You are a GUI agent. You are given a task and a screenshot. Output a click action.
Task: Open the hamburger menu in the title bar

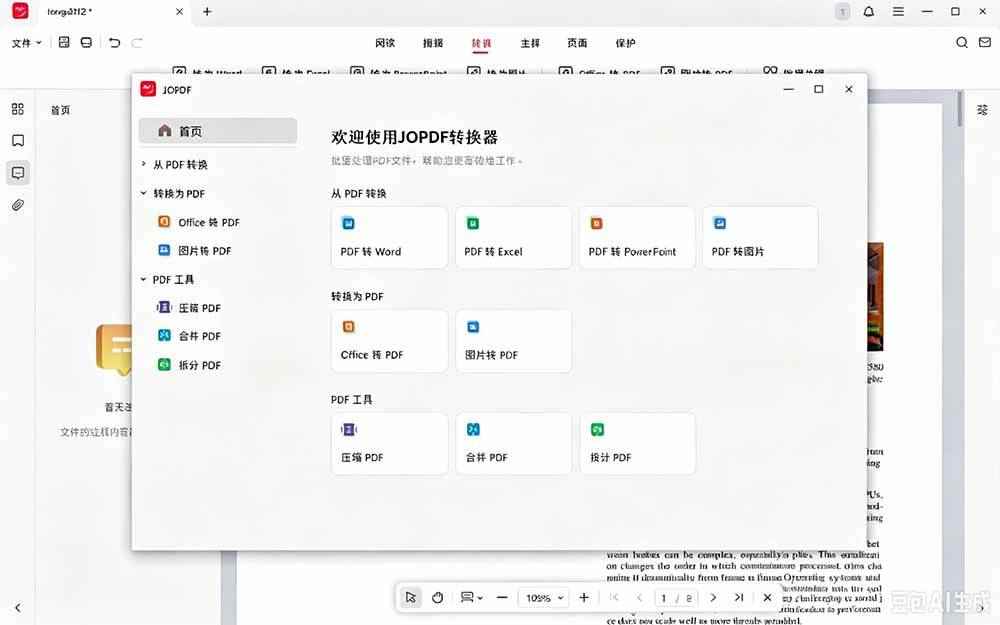pyautogui.click(x=898, y=11)
